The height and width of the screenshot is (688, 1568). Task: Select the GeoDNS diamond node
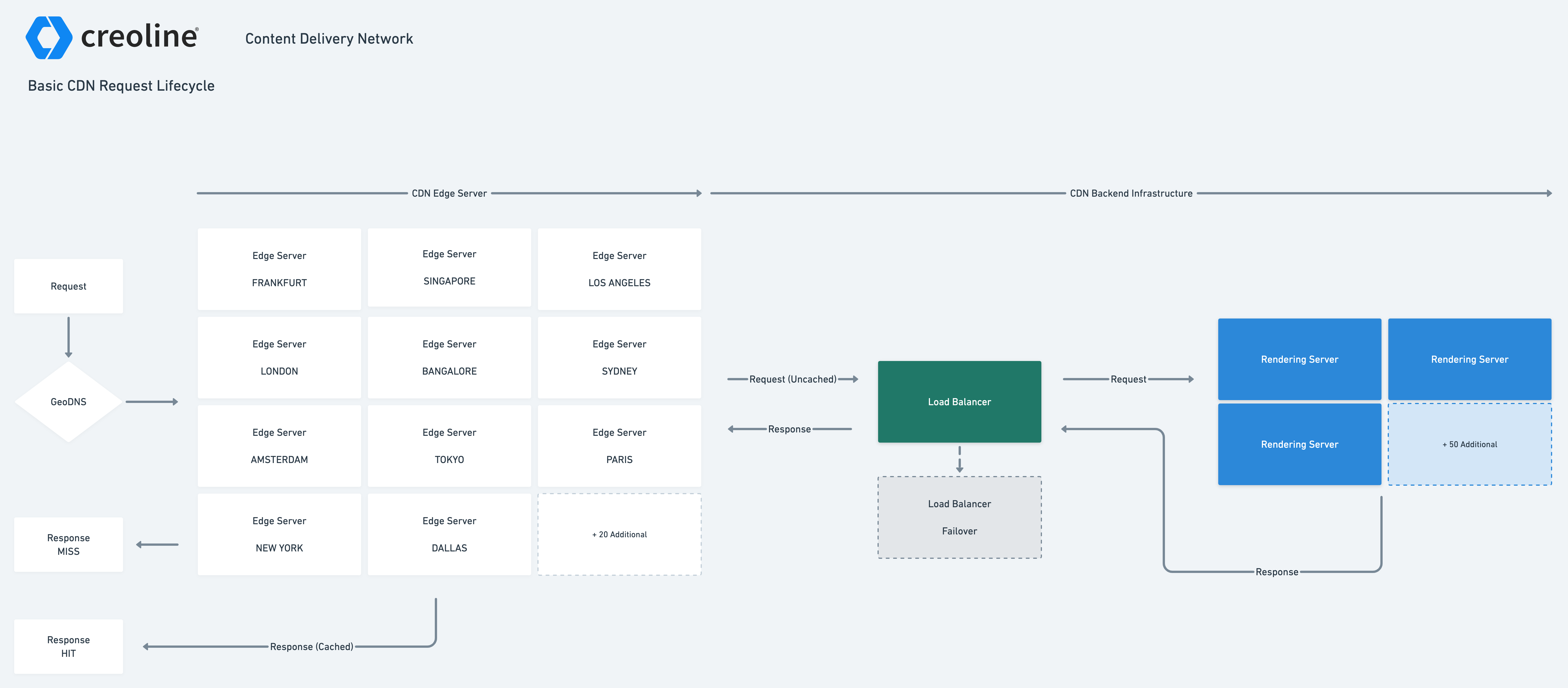point(68,402)
